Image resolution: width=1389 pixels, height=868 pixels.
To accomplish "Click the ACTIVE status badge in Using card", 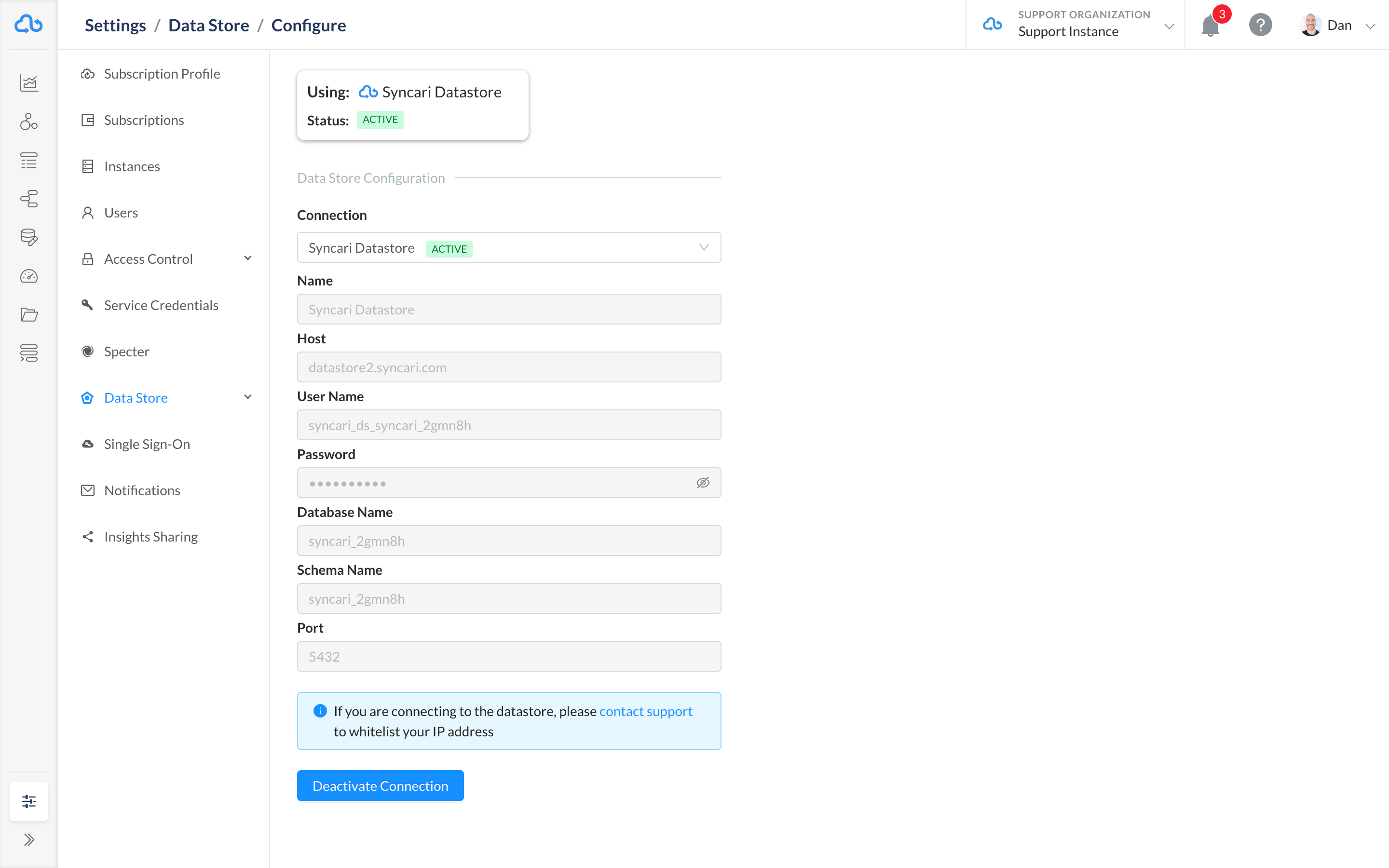I will pos(380,120).
